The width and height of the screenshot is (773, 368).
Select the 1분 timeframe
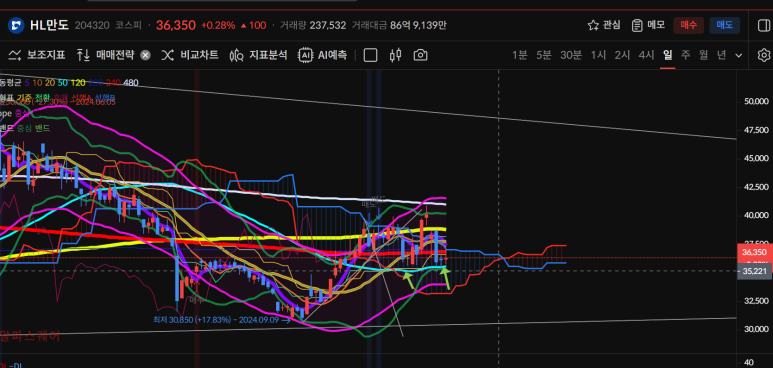click(x=520, y=55)
